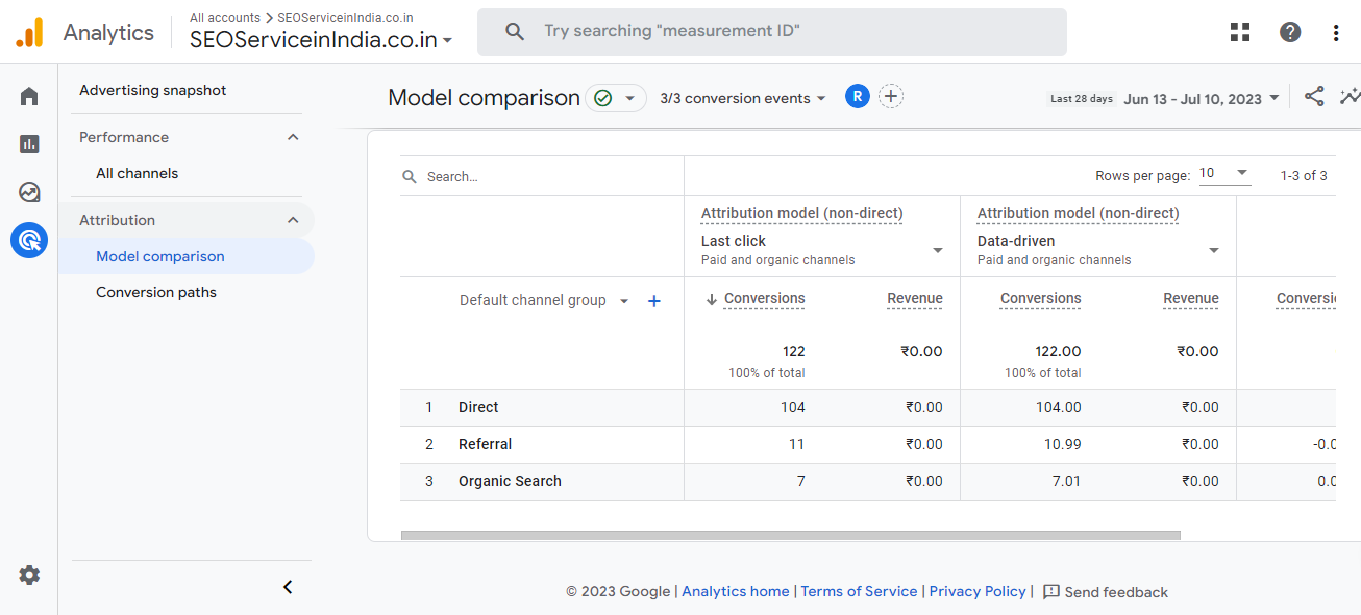
Task: Change the Rows per page dropdown
Action: click(x=1224, y=174)
